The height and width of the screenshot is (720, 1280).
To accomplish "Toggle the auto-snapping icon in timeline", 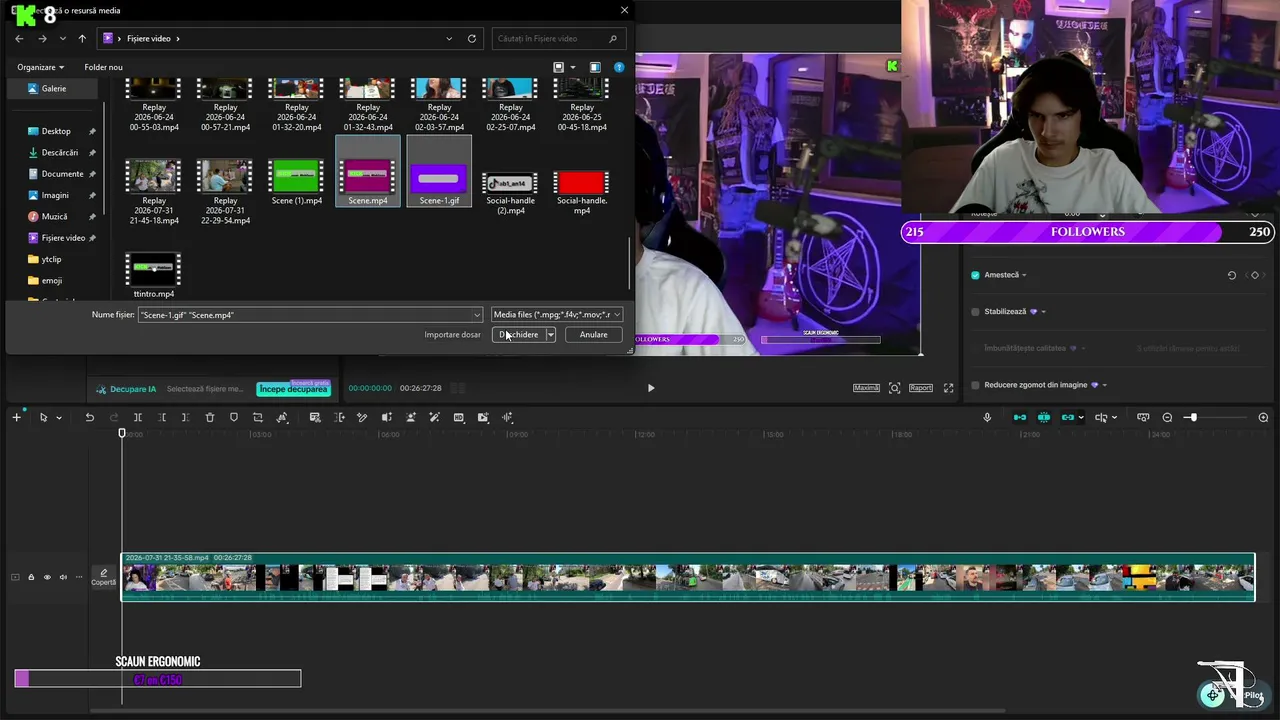I will click(1044, 417).
